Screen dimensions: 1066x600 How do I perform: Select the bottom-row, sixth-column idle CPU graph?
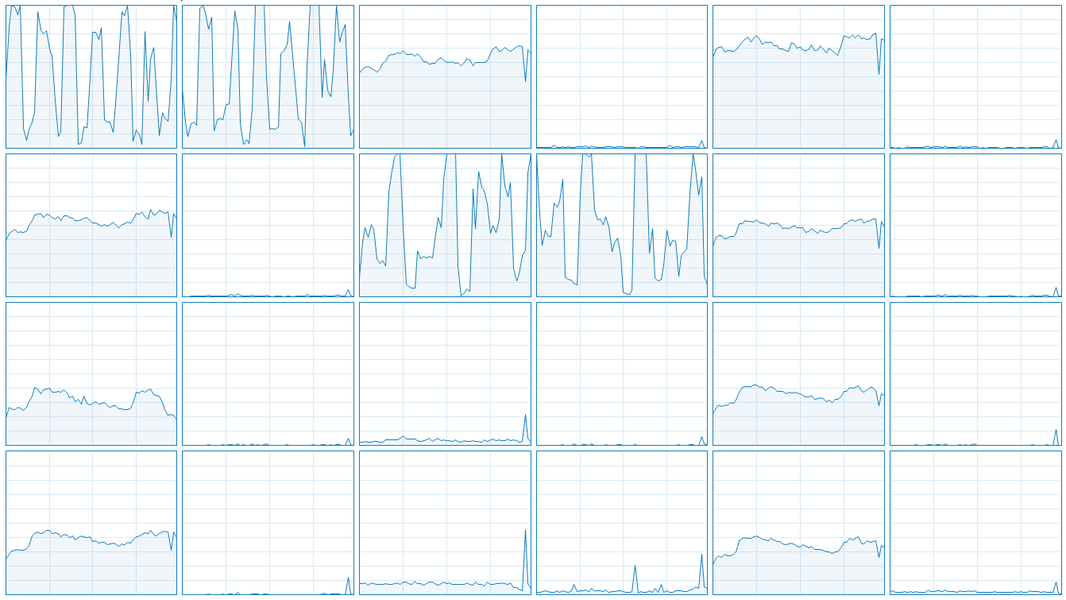975,523
